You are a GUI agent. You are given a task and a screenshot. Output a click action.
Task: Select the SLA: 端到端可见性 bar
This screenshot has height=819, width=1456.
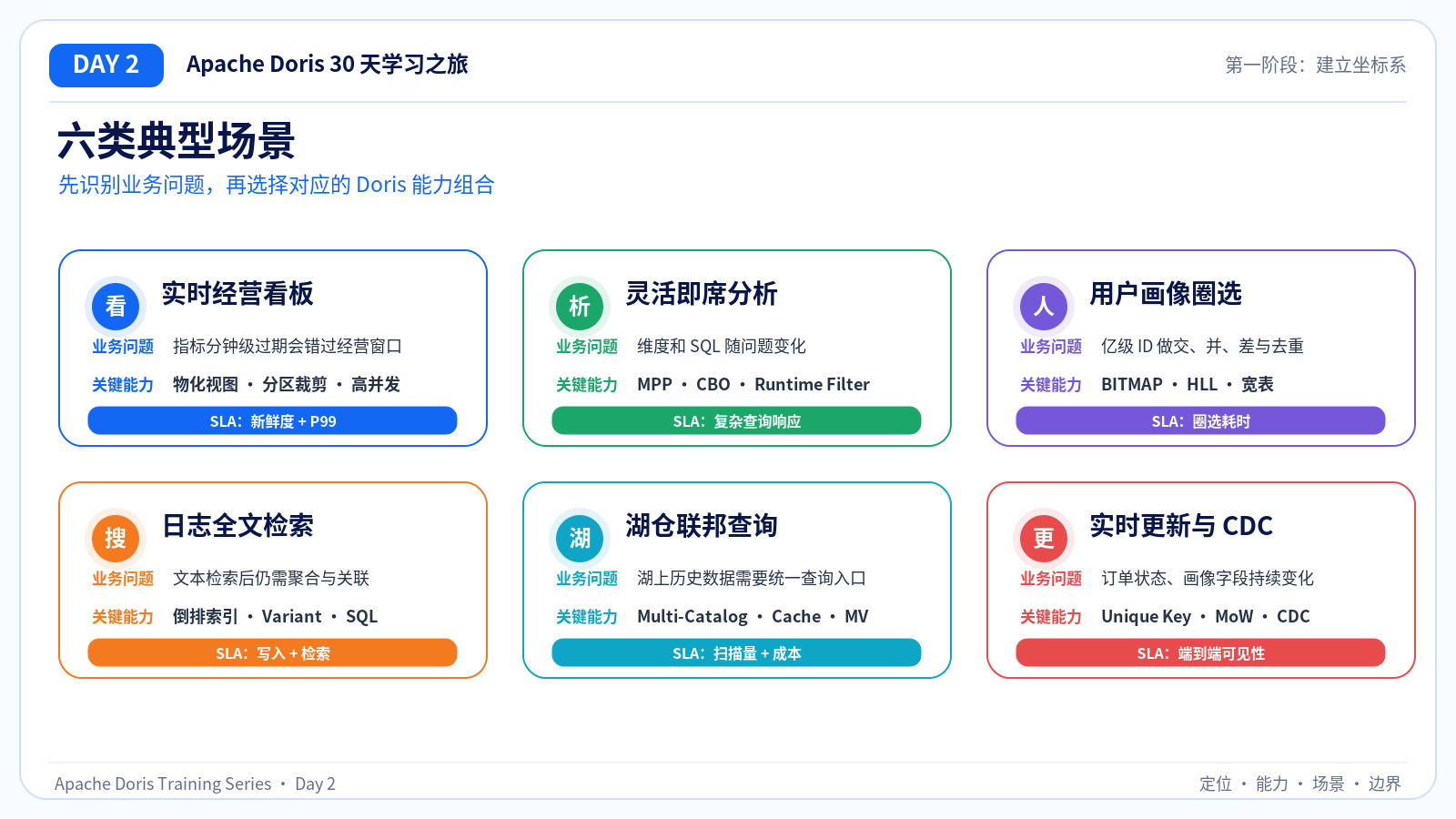[x=1200, y=653]
